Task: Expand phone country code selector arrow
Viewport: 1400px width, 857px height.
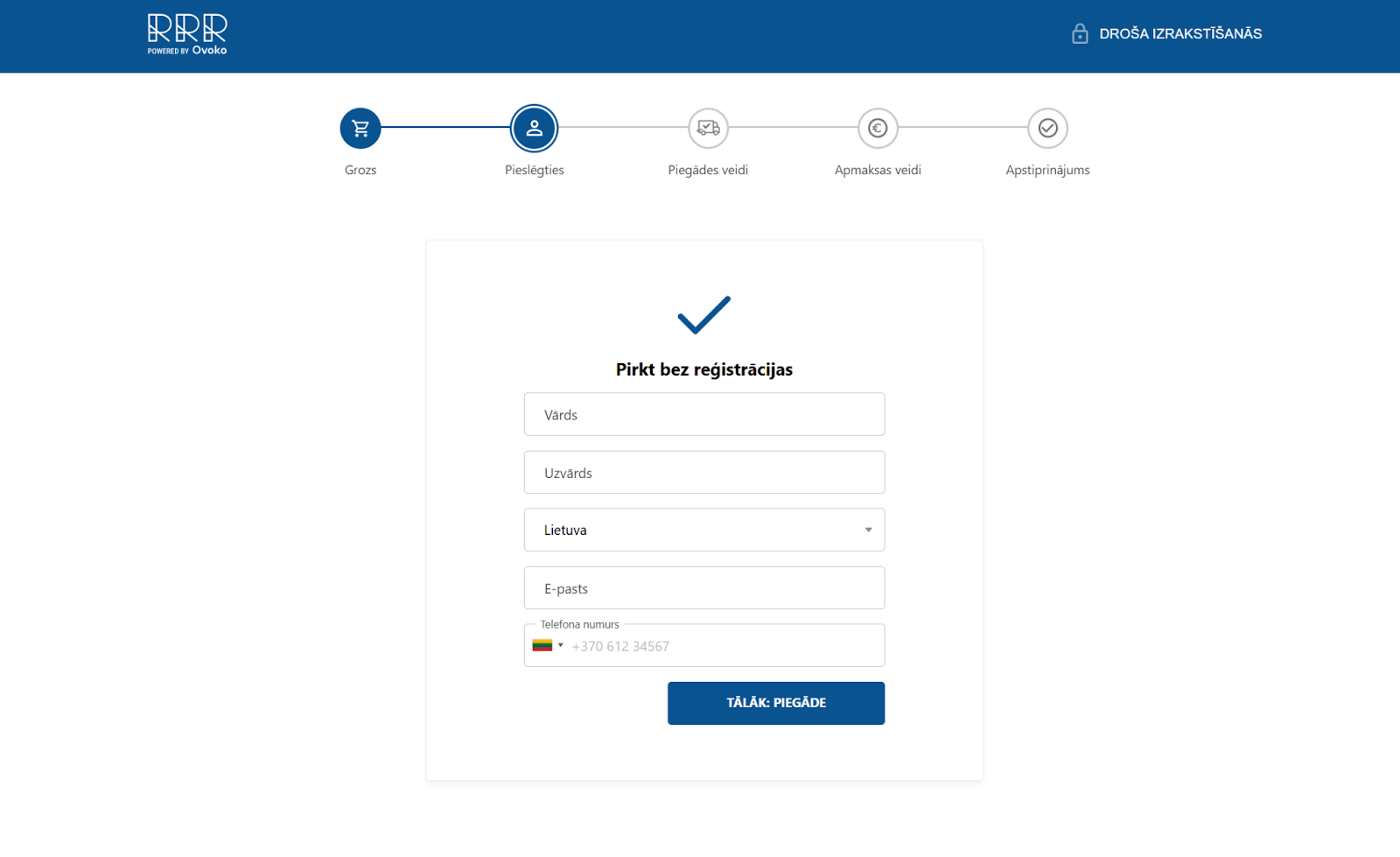Action: point(561,645)
